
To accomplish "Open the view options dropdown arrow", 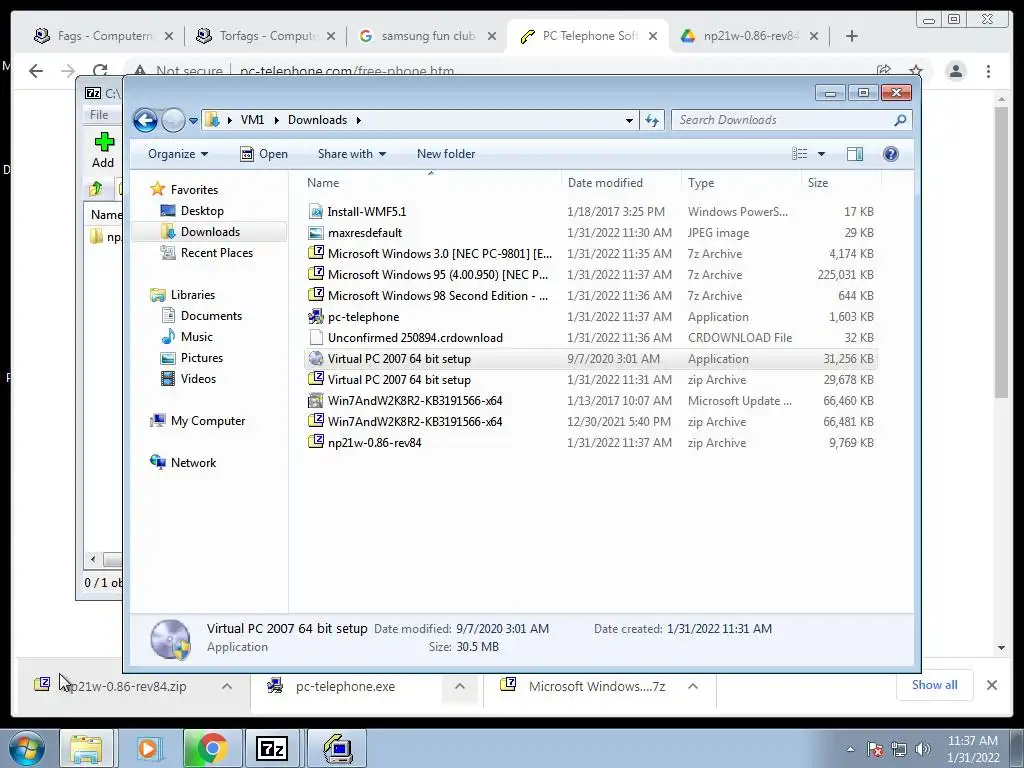I will 822,154.
